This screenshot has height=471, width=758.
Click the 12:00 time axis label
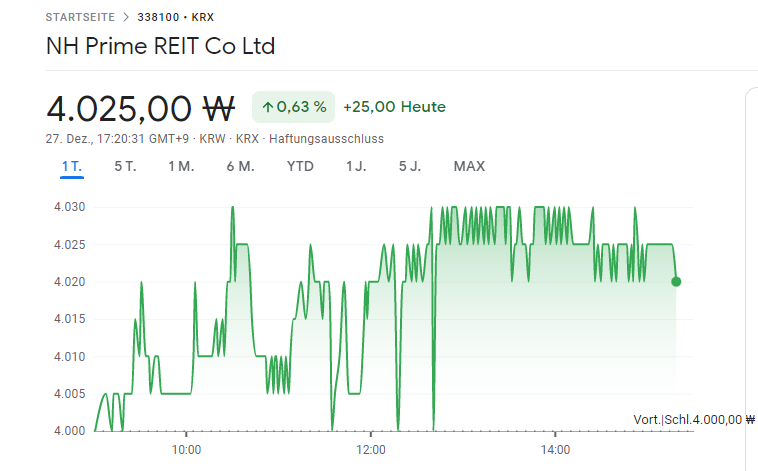(371, 450)
